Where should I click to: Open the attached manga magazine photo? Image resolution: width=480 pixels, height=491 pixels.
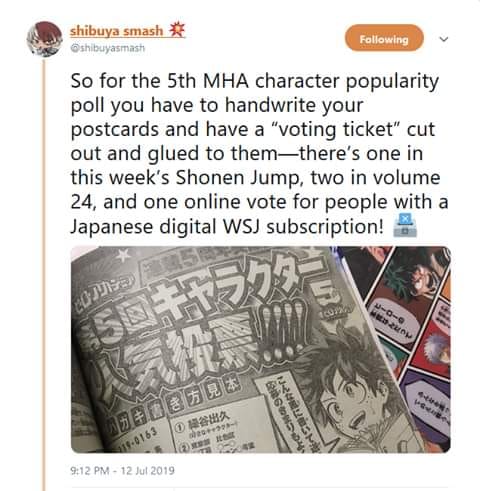click(x=261, y=350)
